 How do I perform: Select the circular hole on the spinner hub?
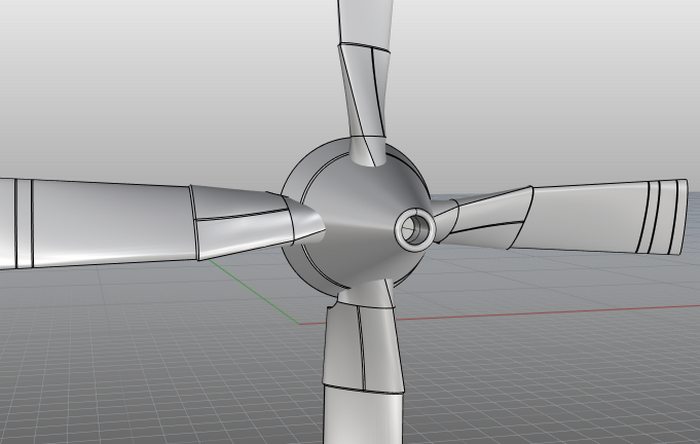(413, 230)
